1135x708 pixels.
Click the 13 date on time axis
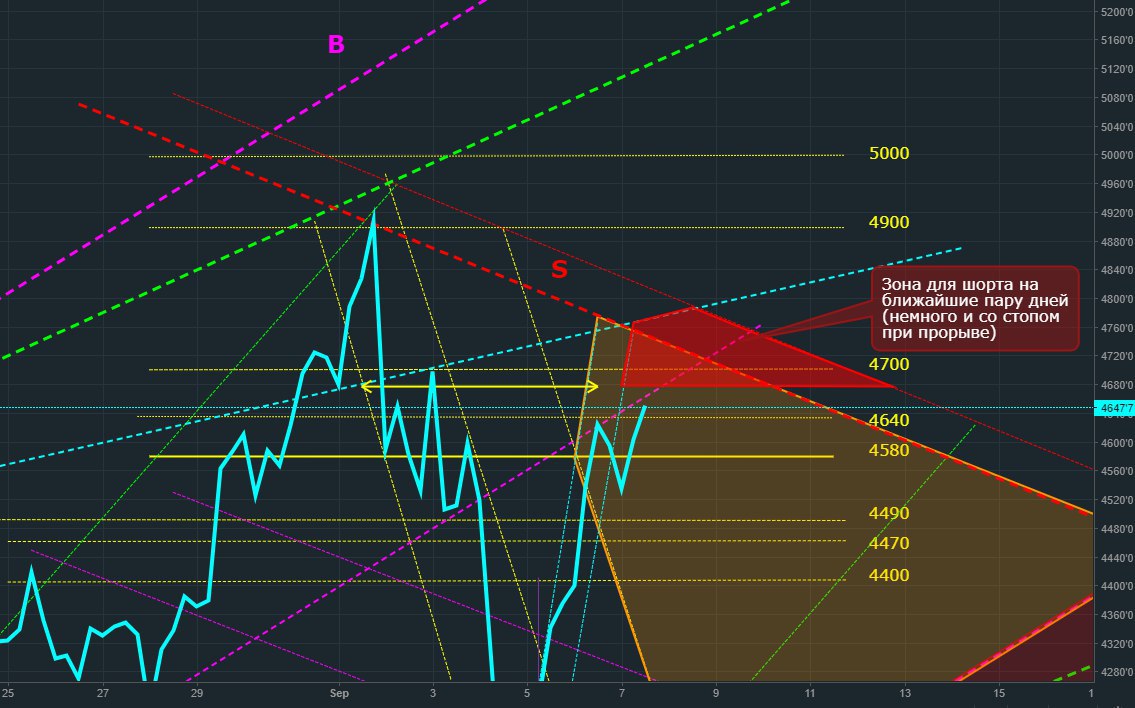click(x=905, y=694)
